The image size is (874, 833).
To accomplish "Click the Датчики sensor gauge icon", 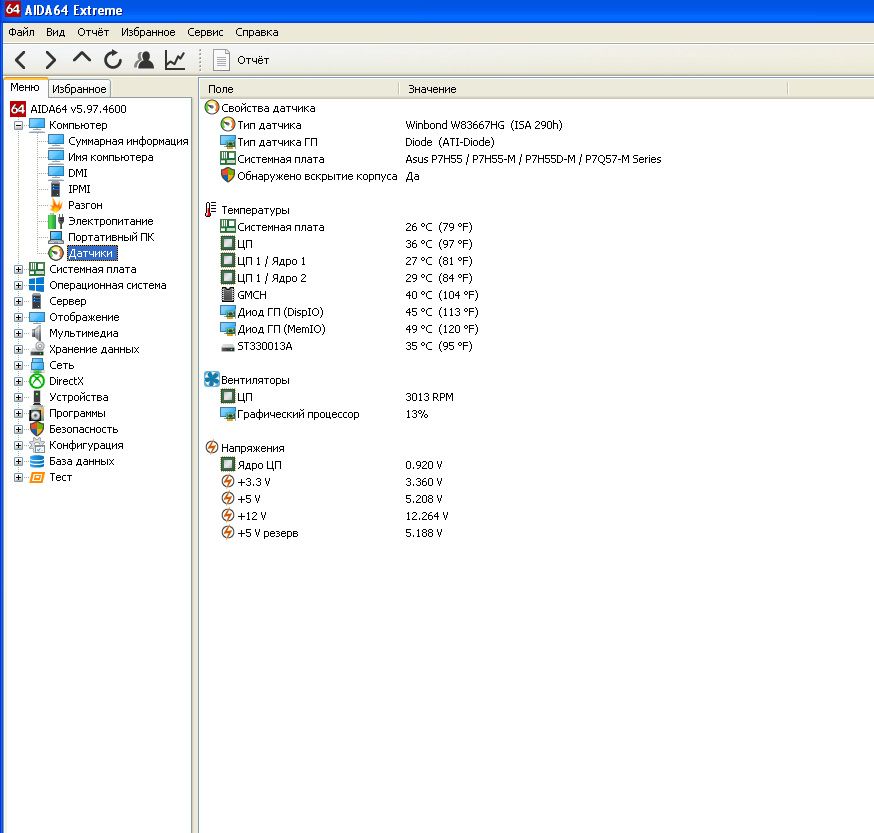I will pyautogui.click(x=56, y=253).
